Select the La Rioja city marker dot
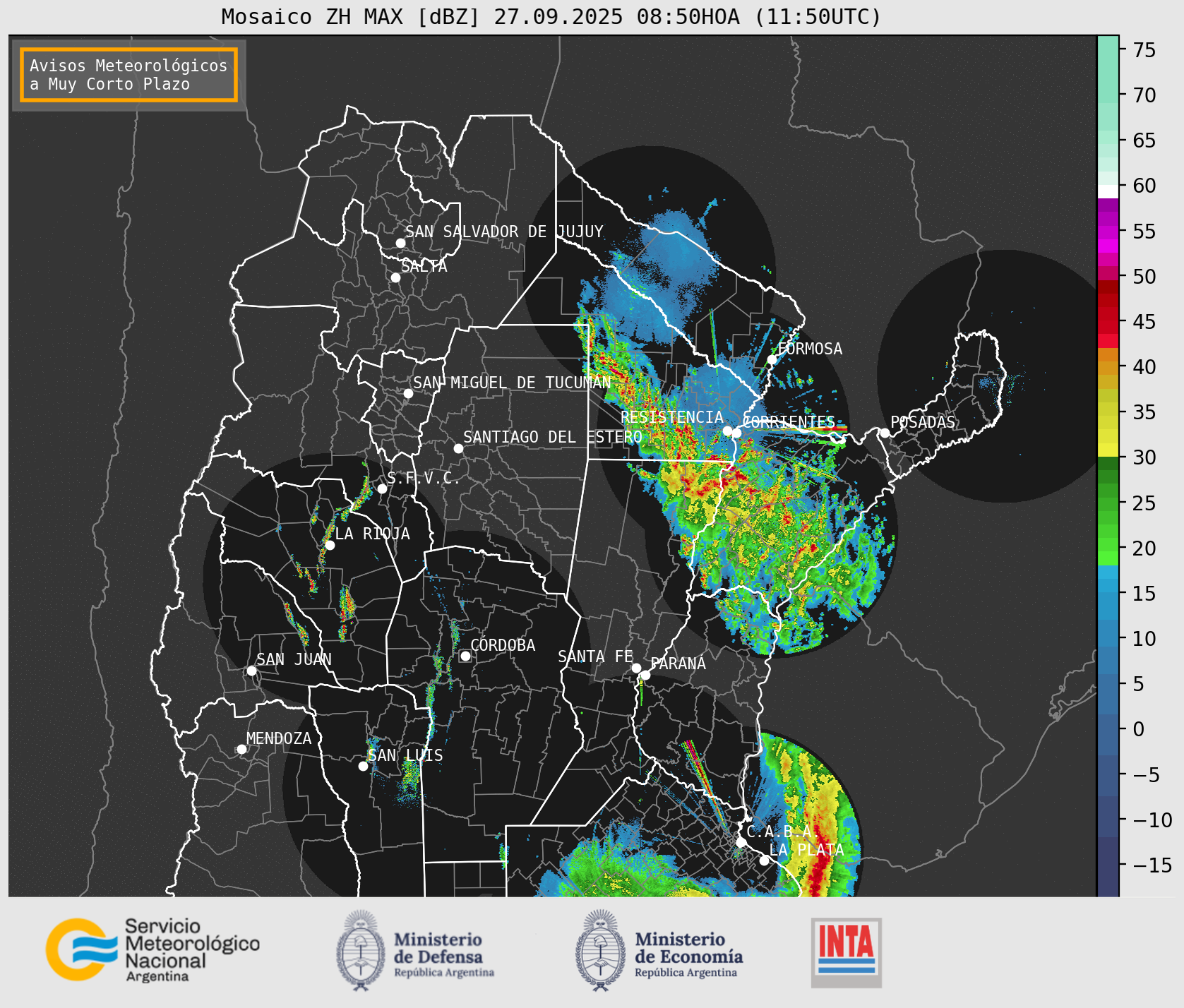Image resolution: width=1184 pixels, height=1008 pixels. tap(330, 545)
